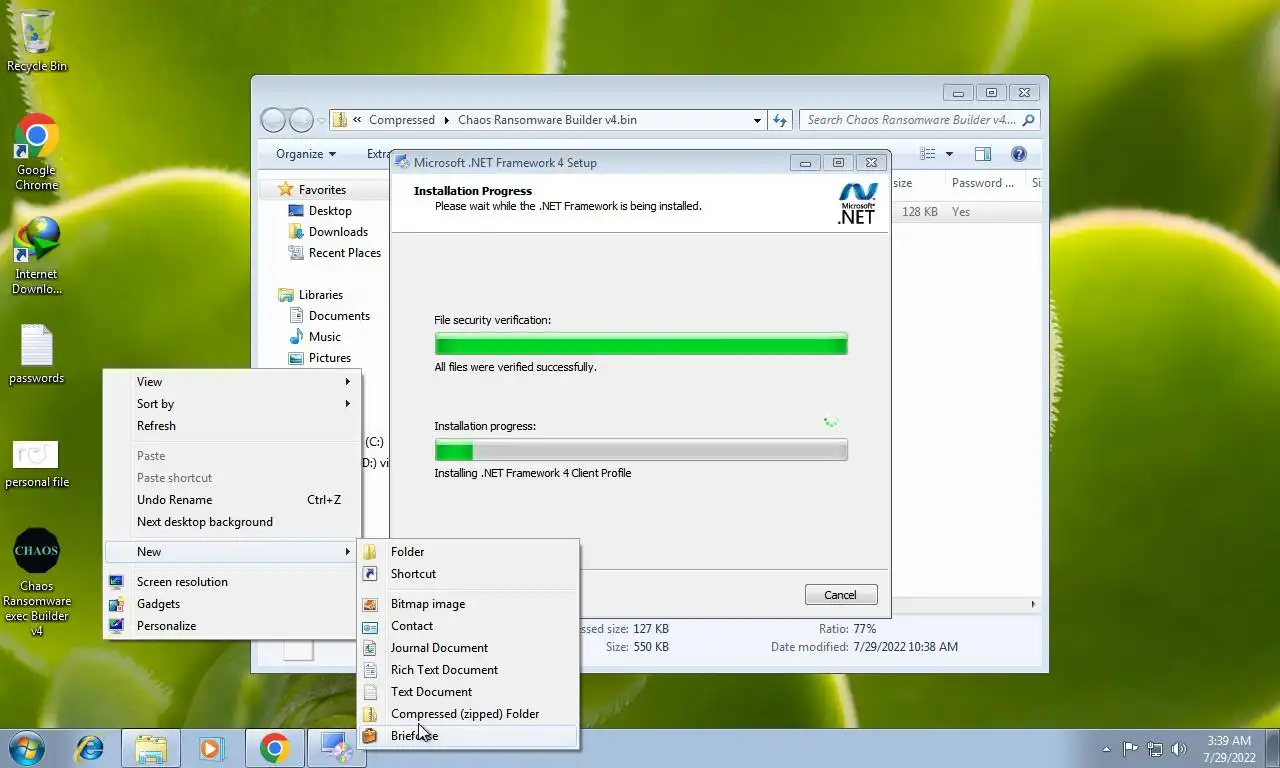The width and height of the screenshot is (1280, 768).
Task: Click the taskbar clock showing 3:39 AM
Action: click(x=1229, y=748)
